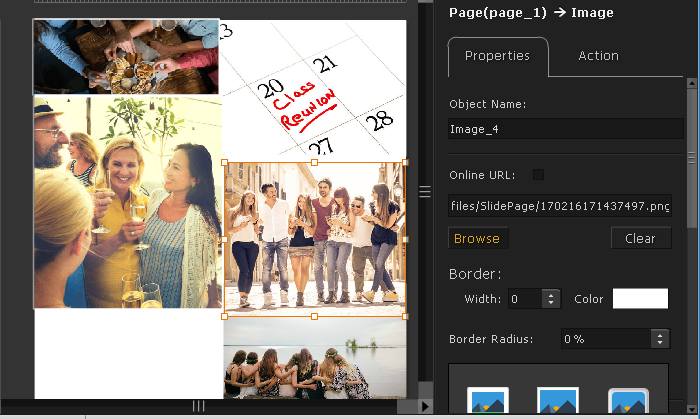Select the third rounded image style preset icon
This screenshot has width=700, height=419.
click(628, 400)
